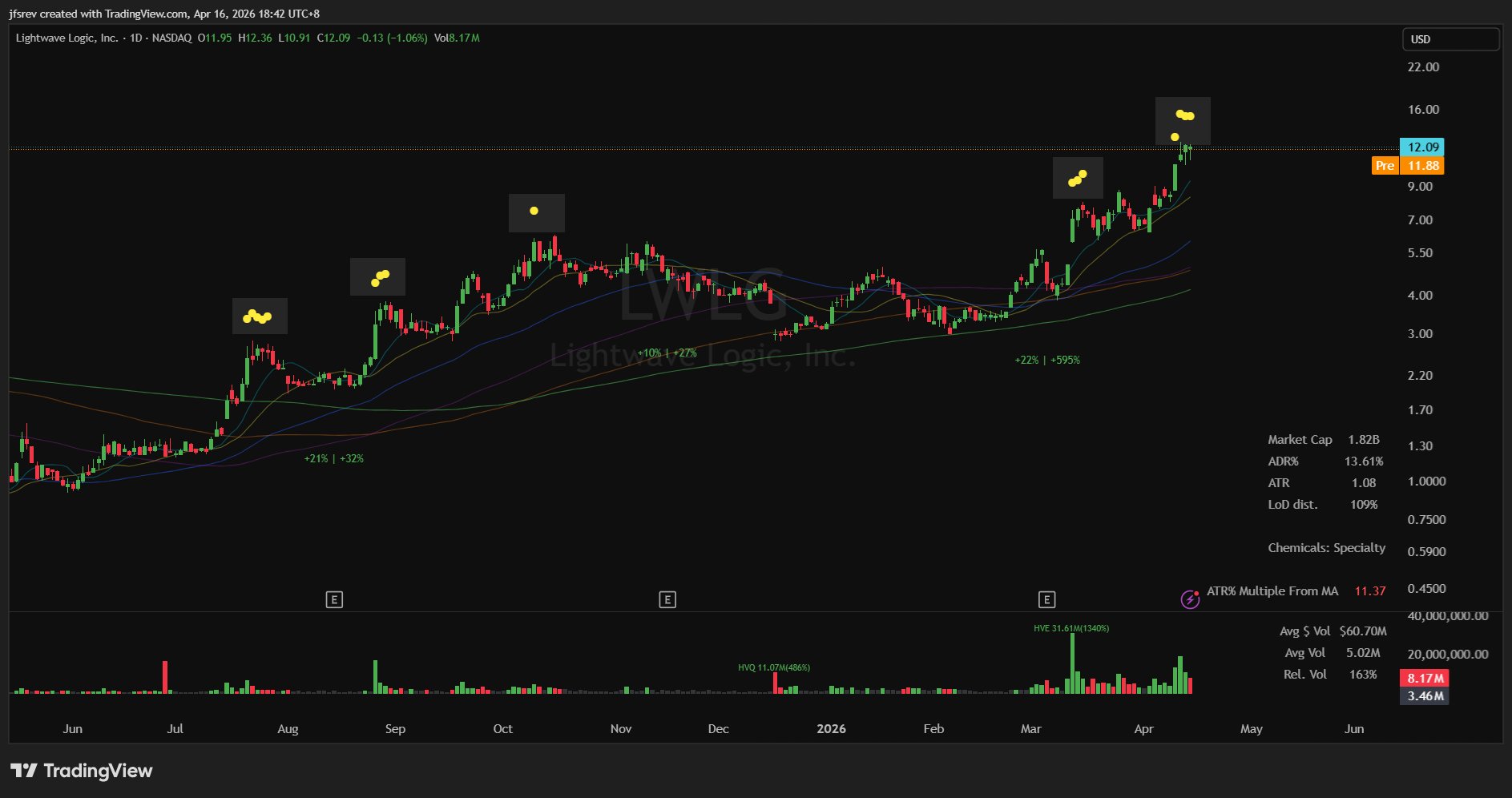Click the Chemicals: Specialty industry label
This screenshot has width=1512, height=798.
[1327, 547]
